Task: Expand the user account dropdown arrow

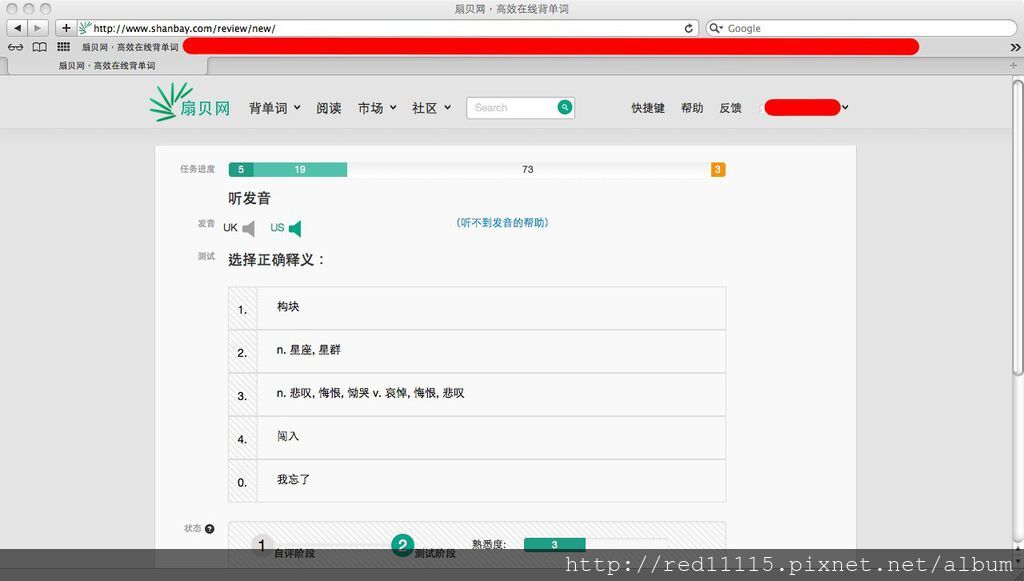Action: tap(845, 107)
